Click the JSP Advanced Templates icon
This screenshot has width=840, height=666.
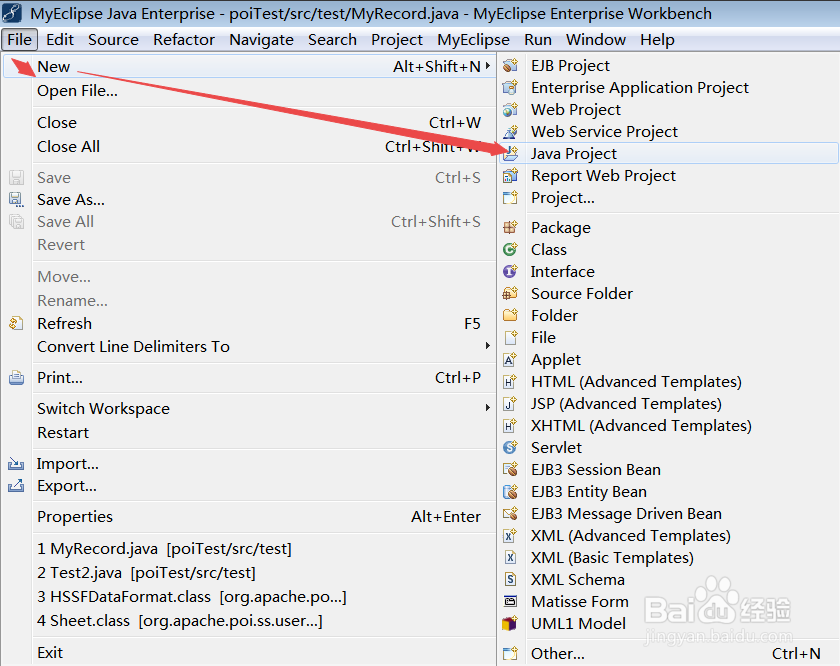(x=511, y=403)
